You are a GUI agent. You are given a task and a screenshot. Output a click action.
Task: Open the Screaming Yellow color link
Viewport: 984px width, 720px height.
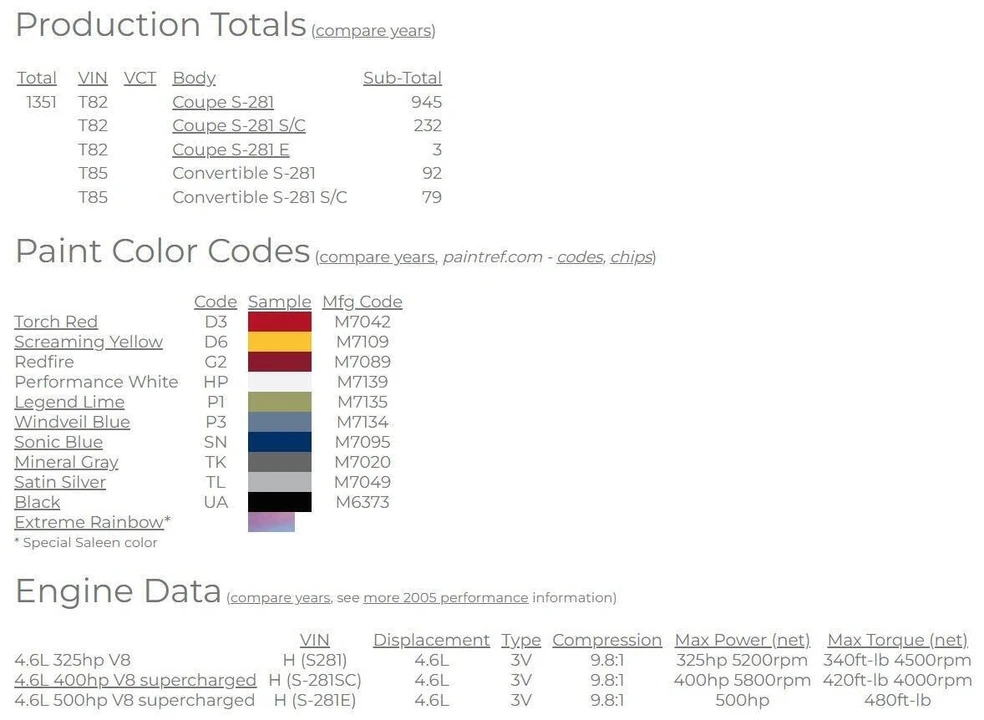(88, 341)
